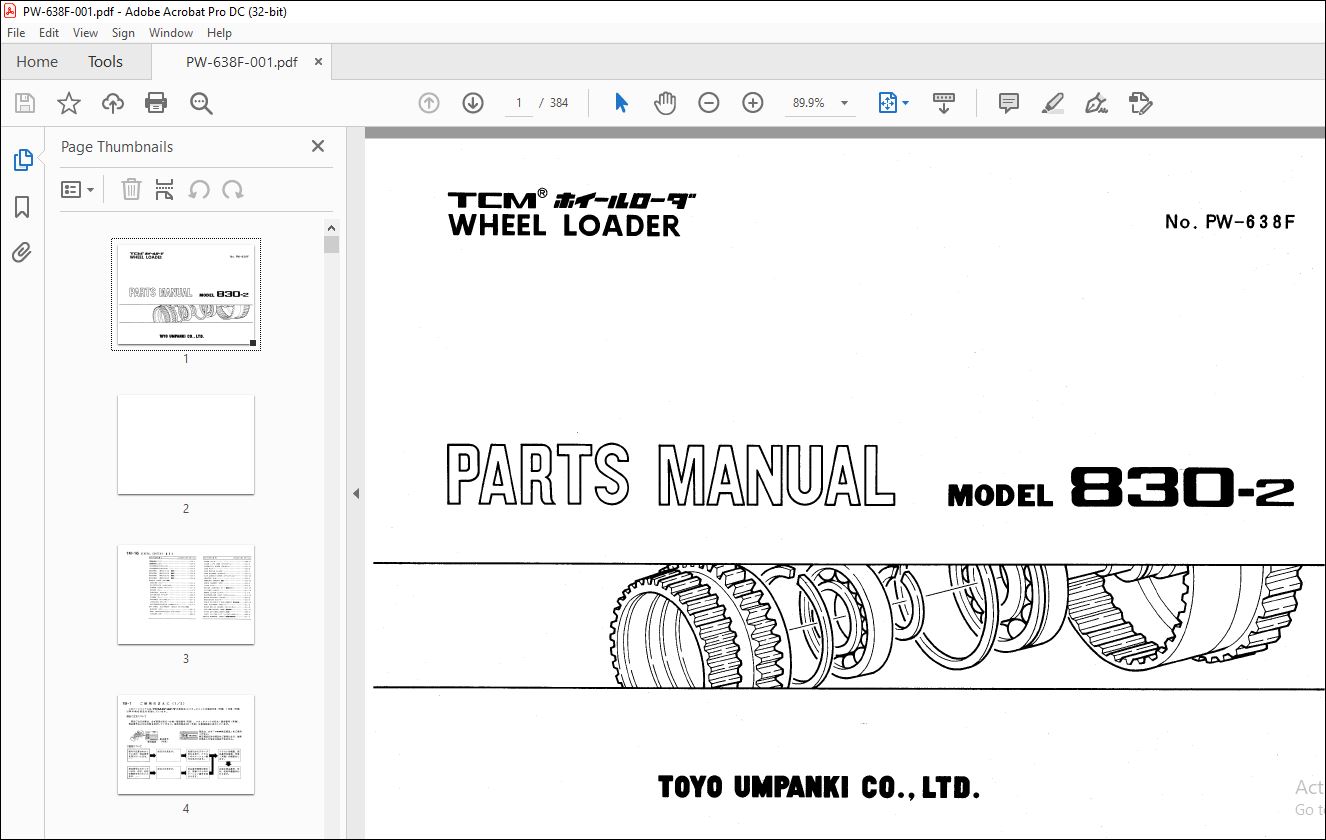This screenshot has width=1326, height=840.
Task: Activate the Hand pan tool
Action: pos(665,103)
